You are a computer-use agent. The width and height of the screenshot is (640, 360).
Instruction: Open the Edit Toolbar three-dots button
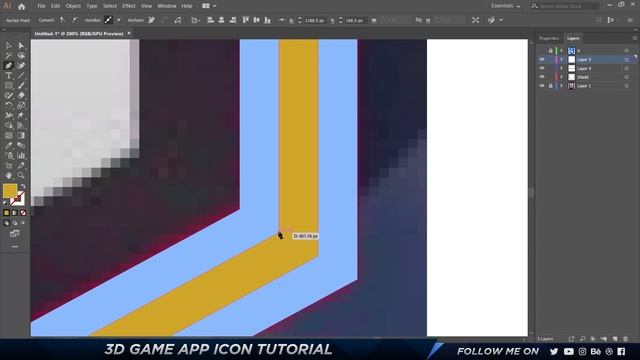(x=15, y=247)
